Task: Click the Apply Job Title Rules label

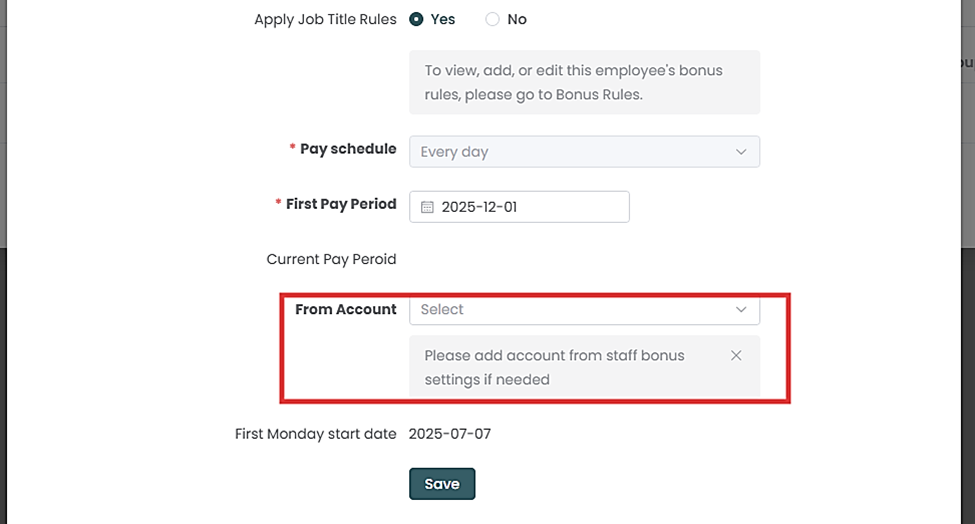Action: tap(325, 19)
